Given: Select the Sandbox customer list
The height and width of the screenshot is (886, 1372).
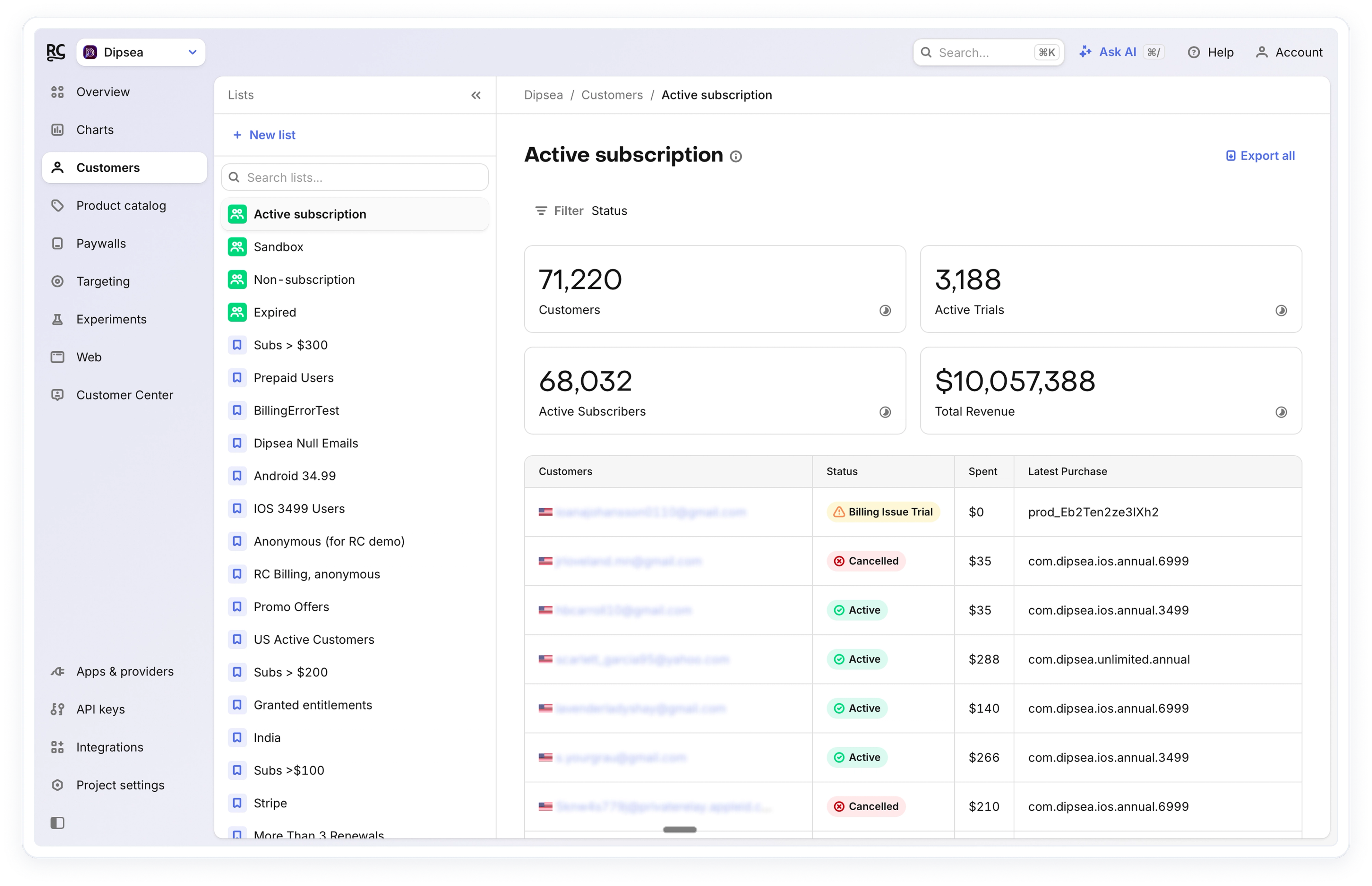Looking at the screenshot, I should click(278, 247).
